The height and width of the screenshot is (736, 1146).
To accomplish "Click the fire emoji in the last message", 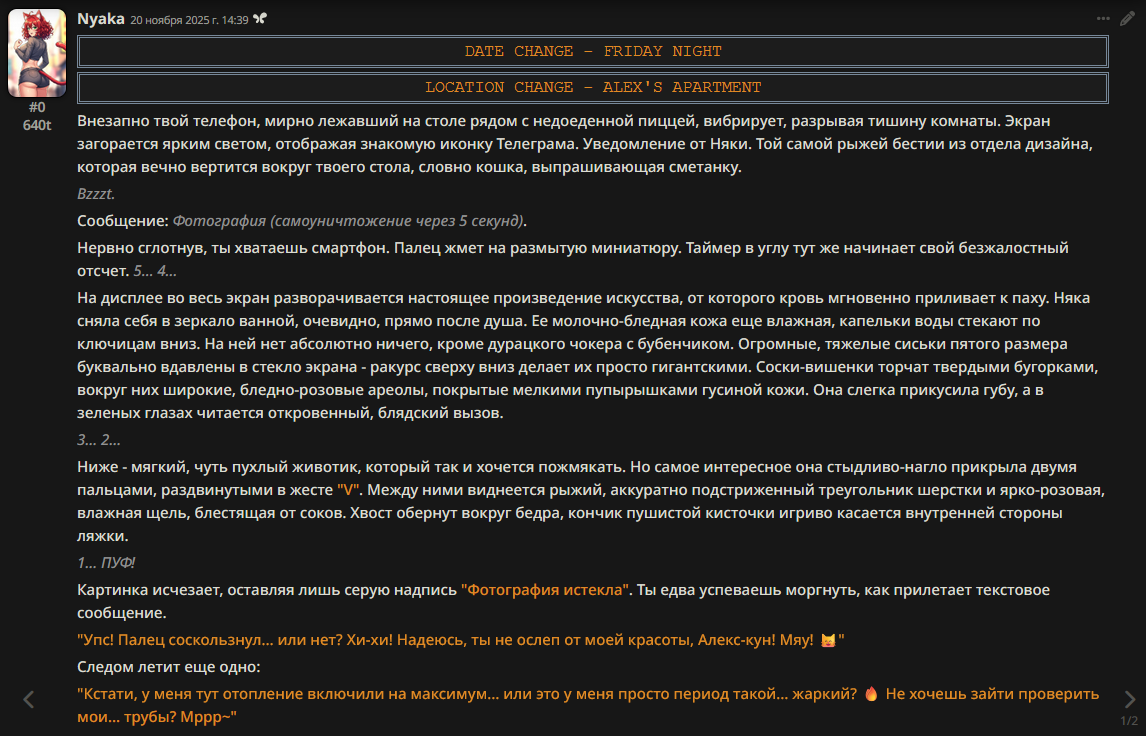I will (870, 693).
